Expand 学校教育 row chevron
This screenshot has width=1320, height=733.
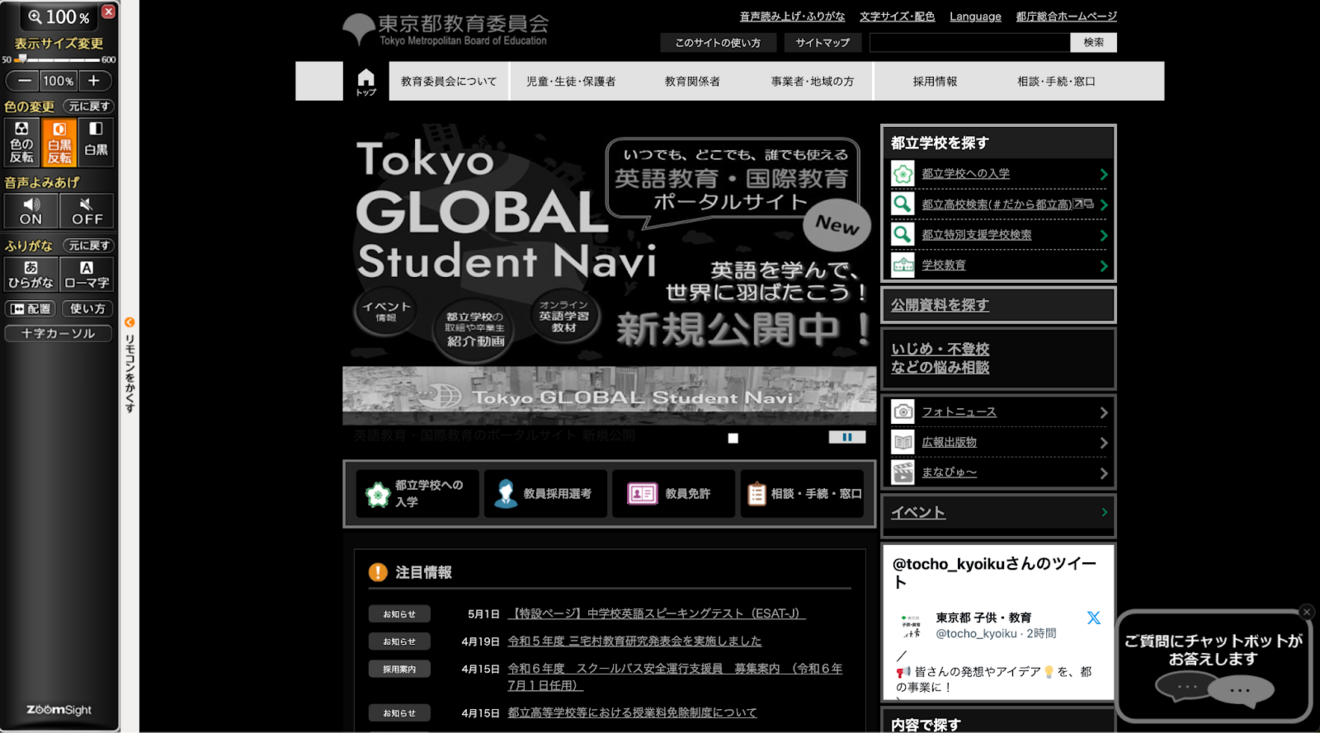click(1104, 266)
